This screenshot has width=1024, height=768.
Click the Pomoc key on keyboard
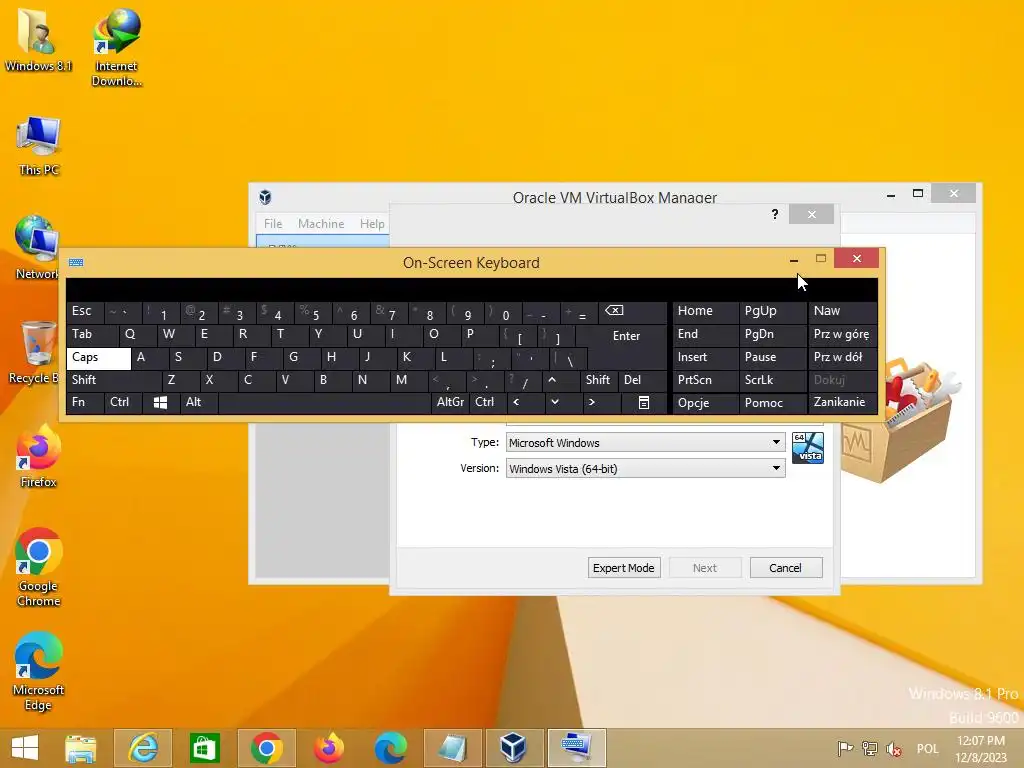tap(773, 403)
